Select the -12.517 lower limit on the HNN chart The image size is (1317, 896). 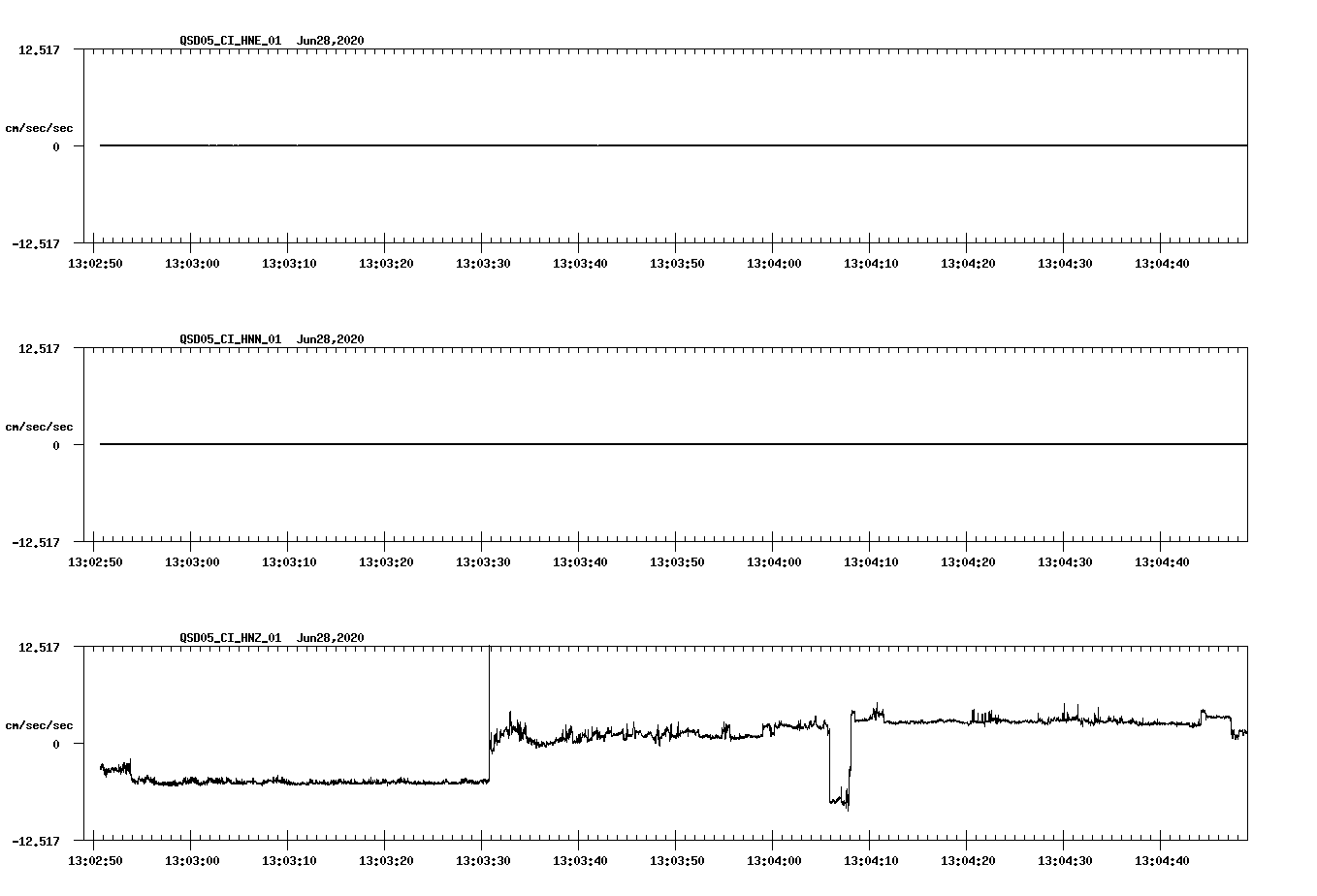35,543
